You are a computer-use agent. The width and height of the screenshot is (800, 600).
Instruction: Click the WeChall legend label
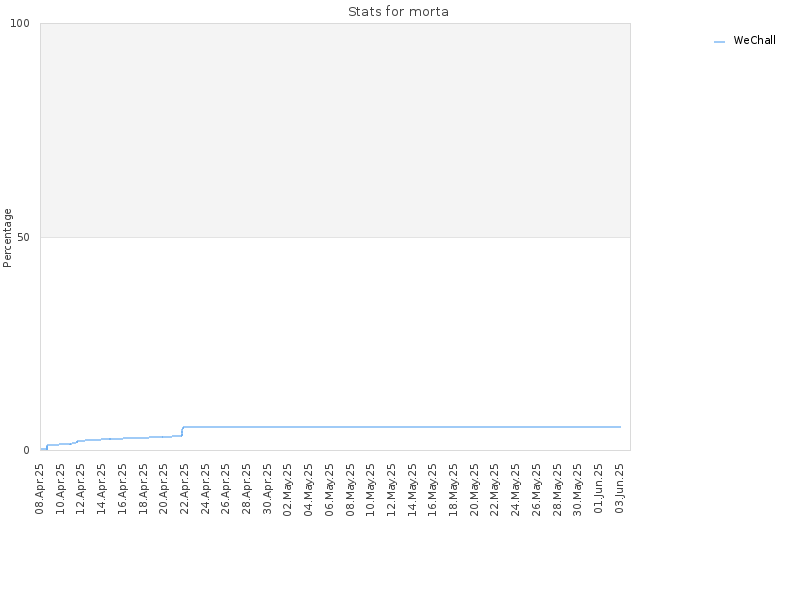[754, 40]
